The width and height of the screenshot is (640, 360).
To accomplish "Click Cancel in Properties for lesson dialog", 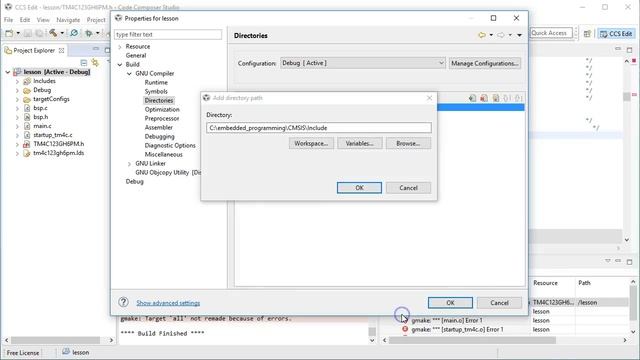I will tap(499, 302).
